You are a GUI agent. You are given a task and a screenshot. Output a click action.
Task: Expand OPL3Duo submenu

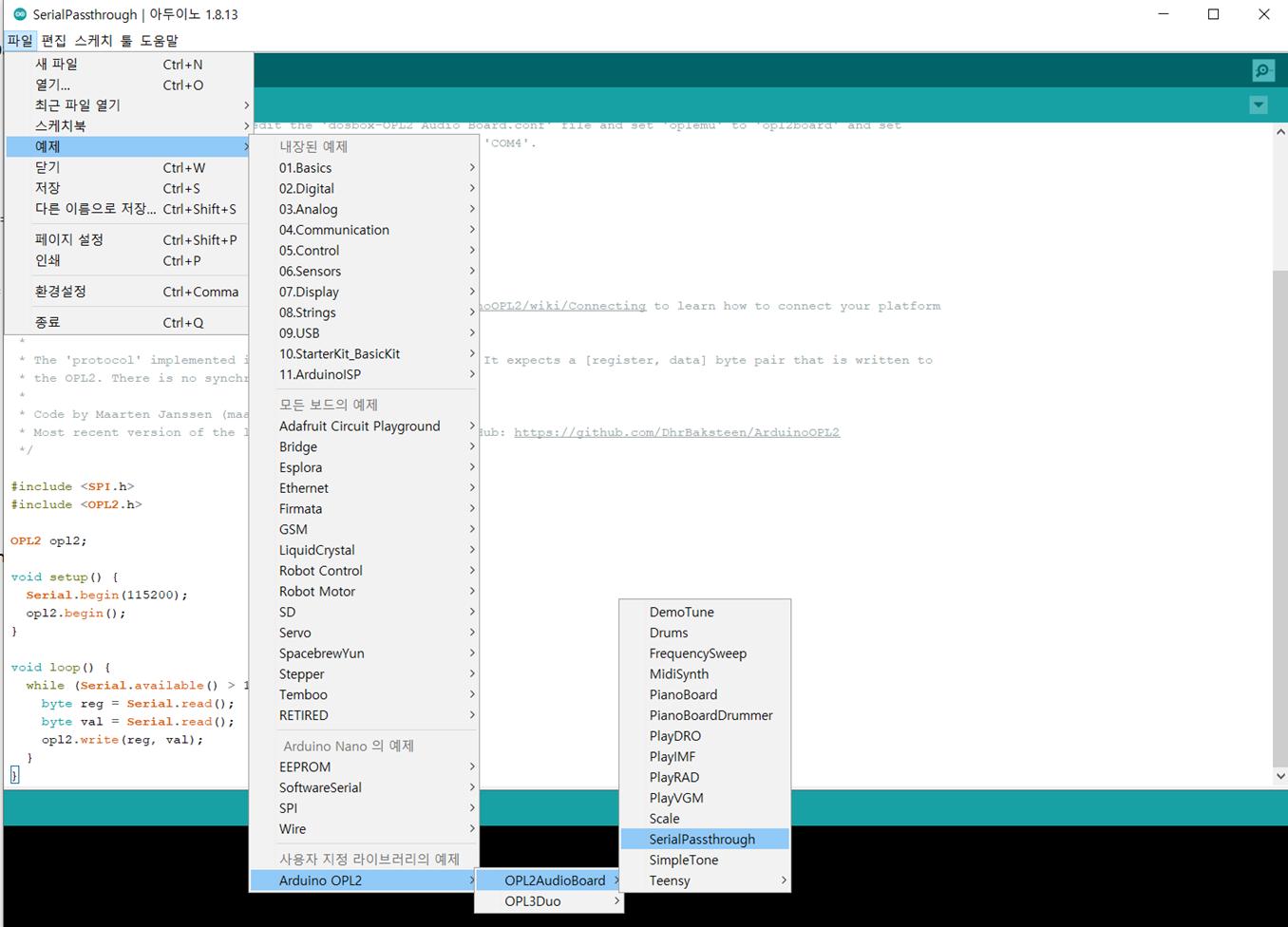[549, 901]
